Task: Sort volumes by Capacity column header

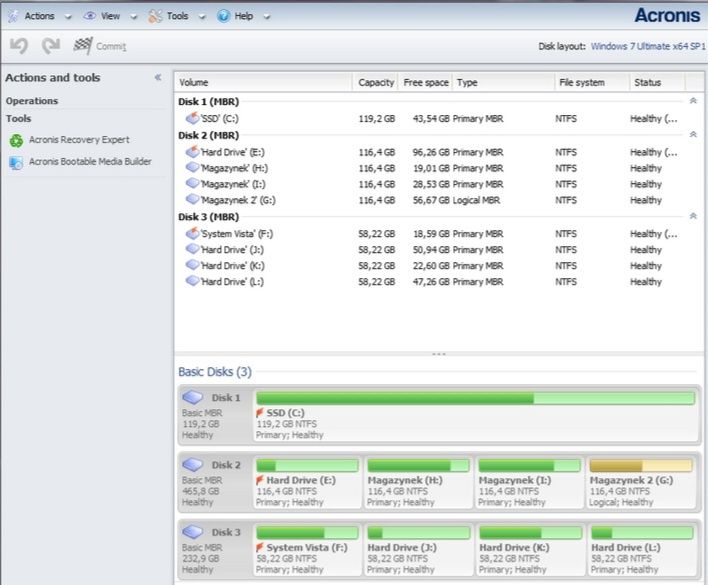Action: point(376,82)
